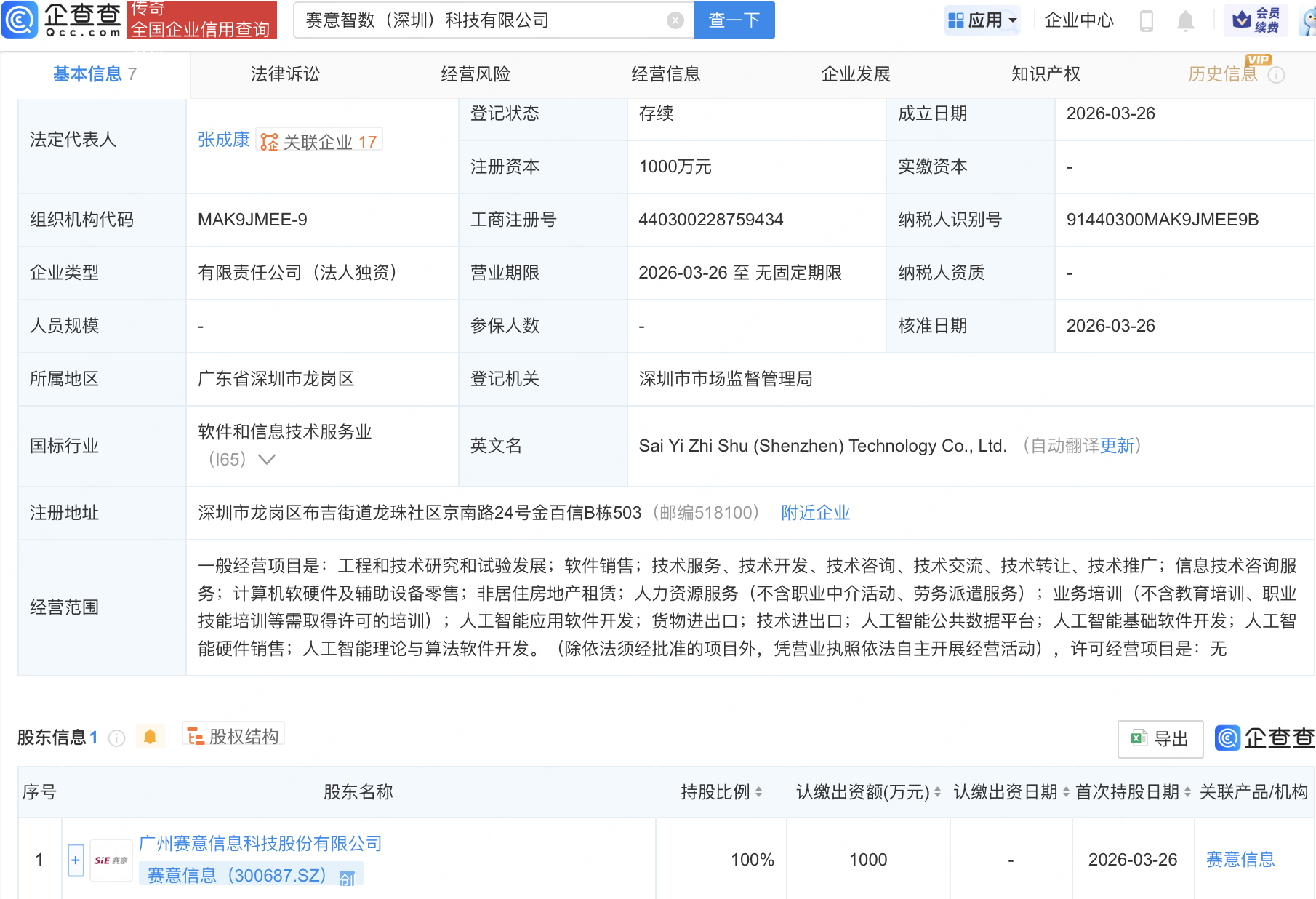Screen dimensions: 1316x899
Task: Open the notification bell in top bar
Action: coord(1185,20)
